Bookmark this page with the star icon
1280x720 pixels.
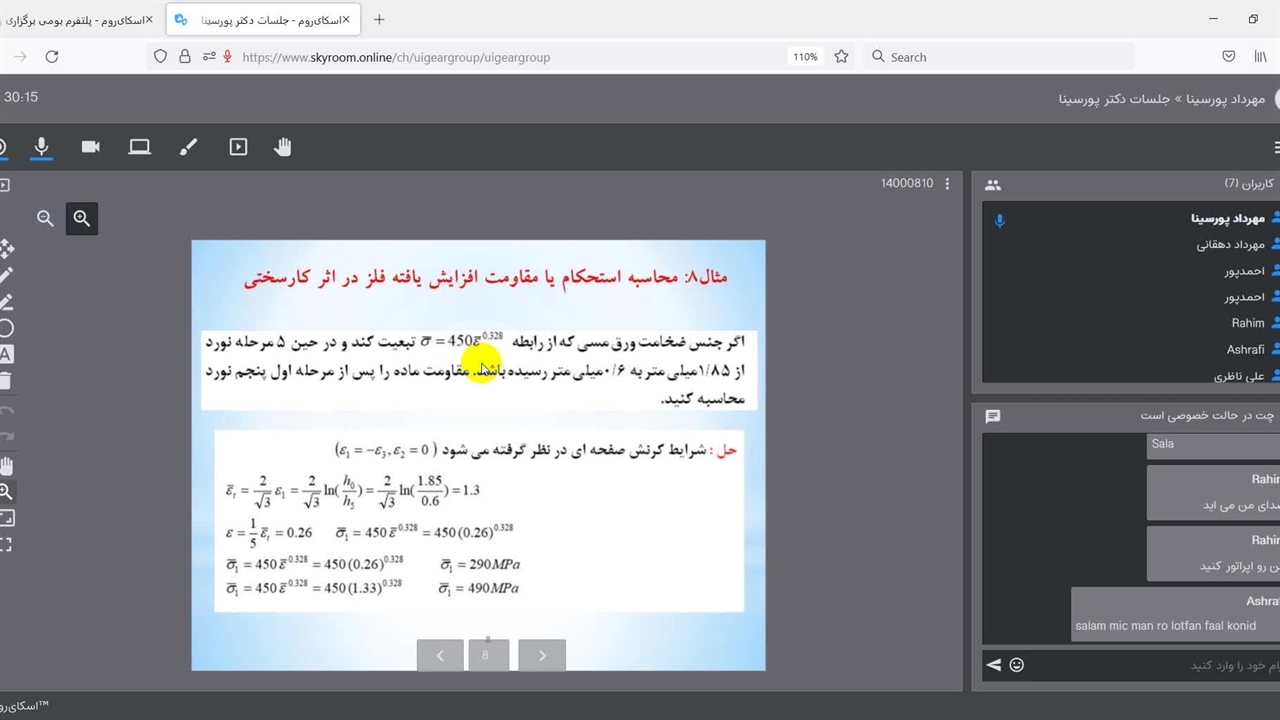[x=841, y=57]
